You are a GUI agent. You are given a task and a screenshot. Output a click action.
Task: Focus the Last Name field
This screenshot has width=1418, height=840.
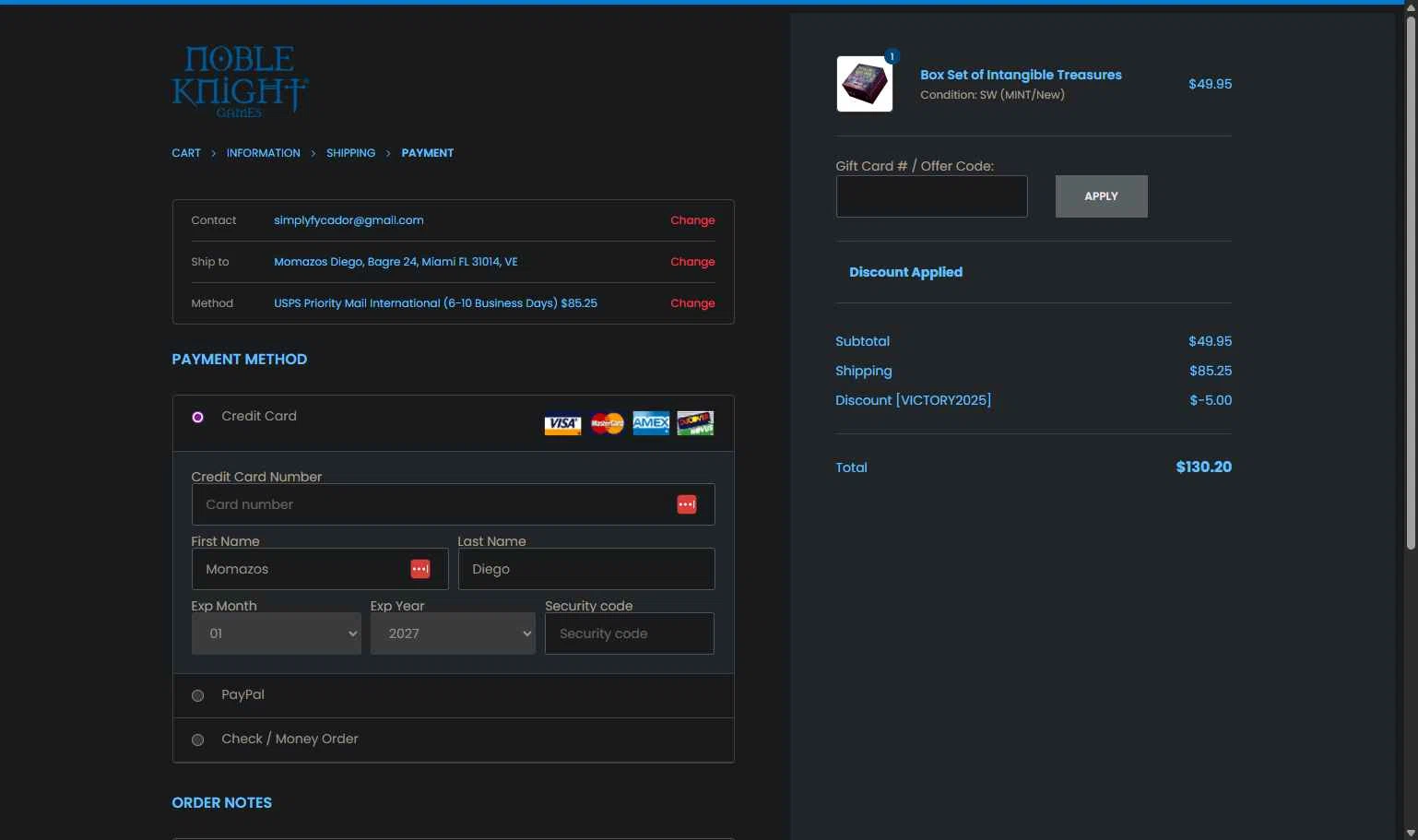[586, 569]
